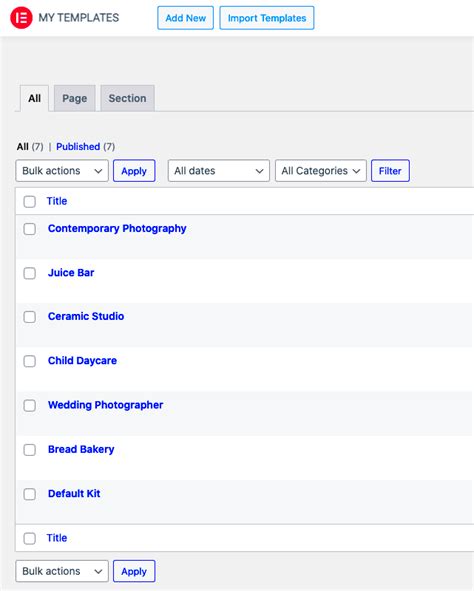Check the Juice Bar checkbox
474x591 pixels.
29,273
